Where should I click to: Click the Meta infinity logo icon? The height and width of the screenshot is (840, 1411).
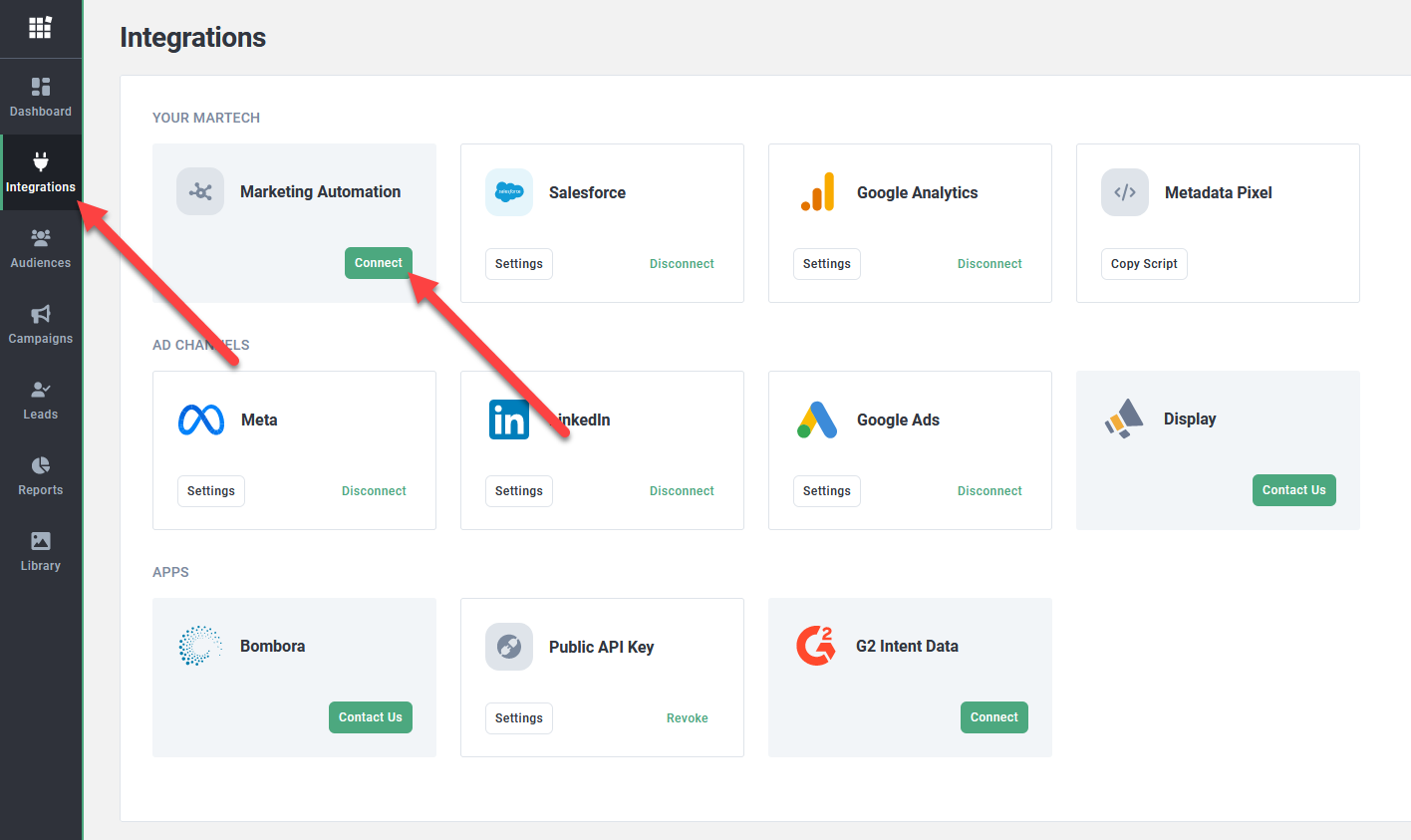pyautogui.click(x=201, y=420)
